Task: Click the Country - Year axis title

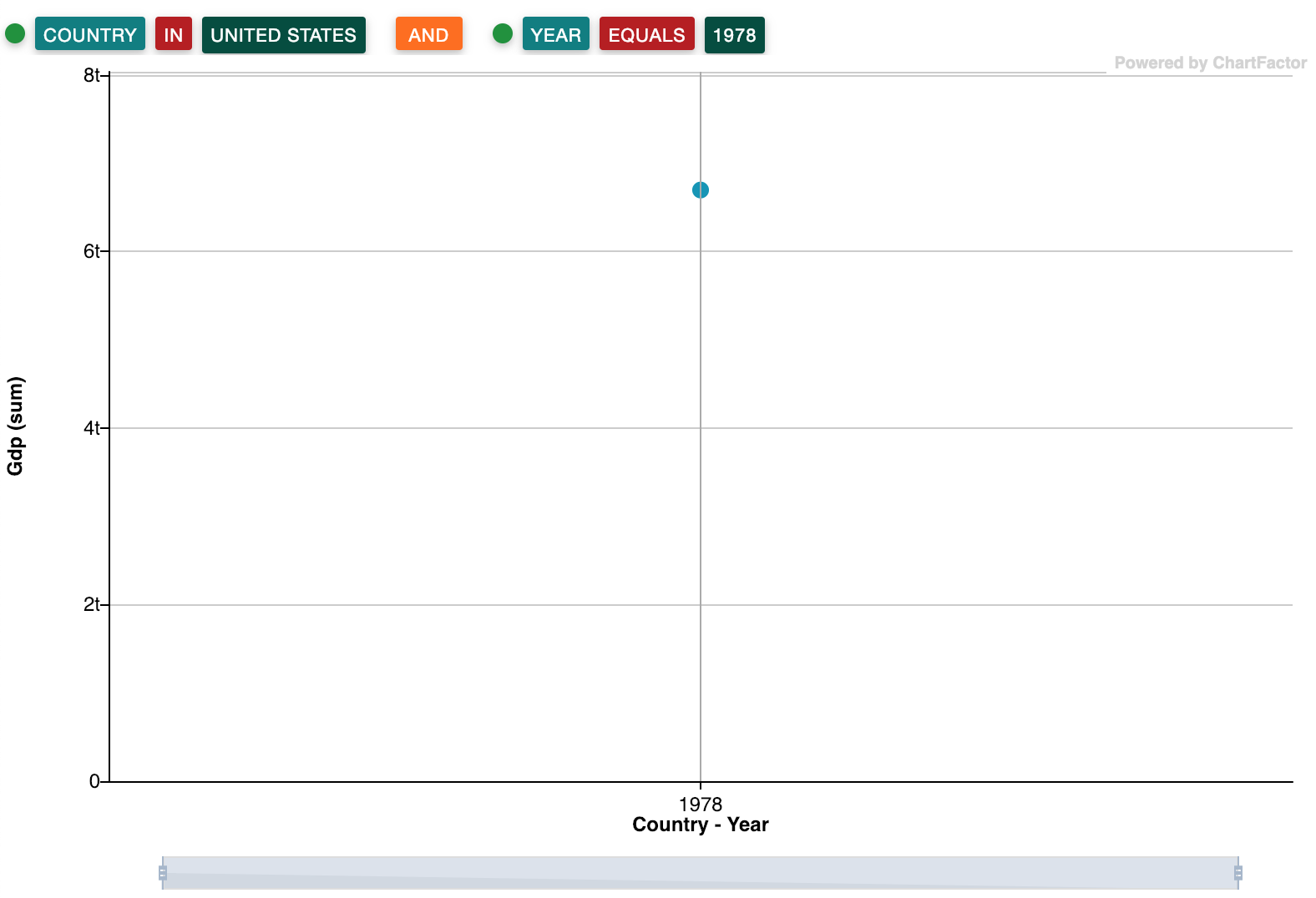Action: (700, 825)
